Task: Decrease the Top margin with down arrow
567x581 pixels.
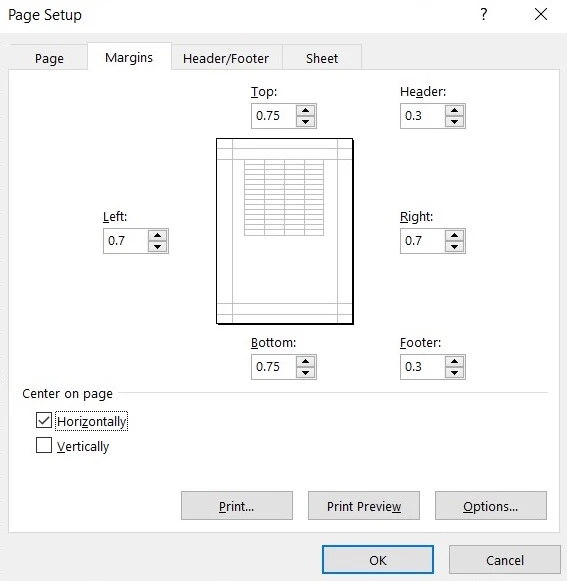Action: tap(305, 122)
